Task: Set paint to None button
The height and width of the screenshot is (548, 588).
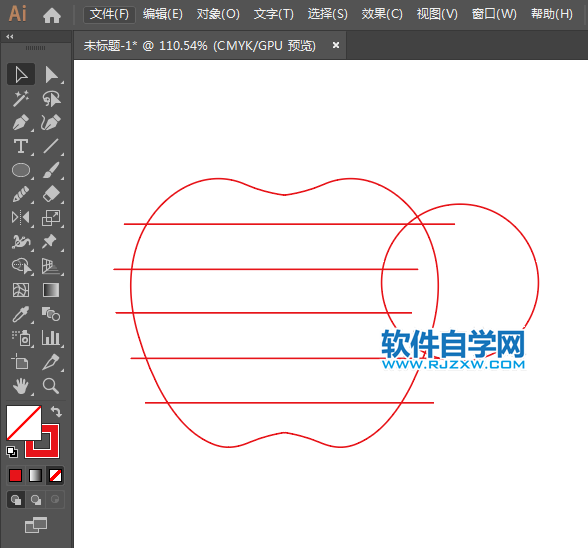Action: coord(56,476)
